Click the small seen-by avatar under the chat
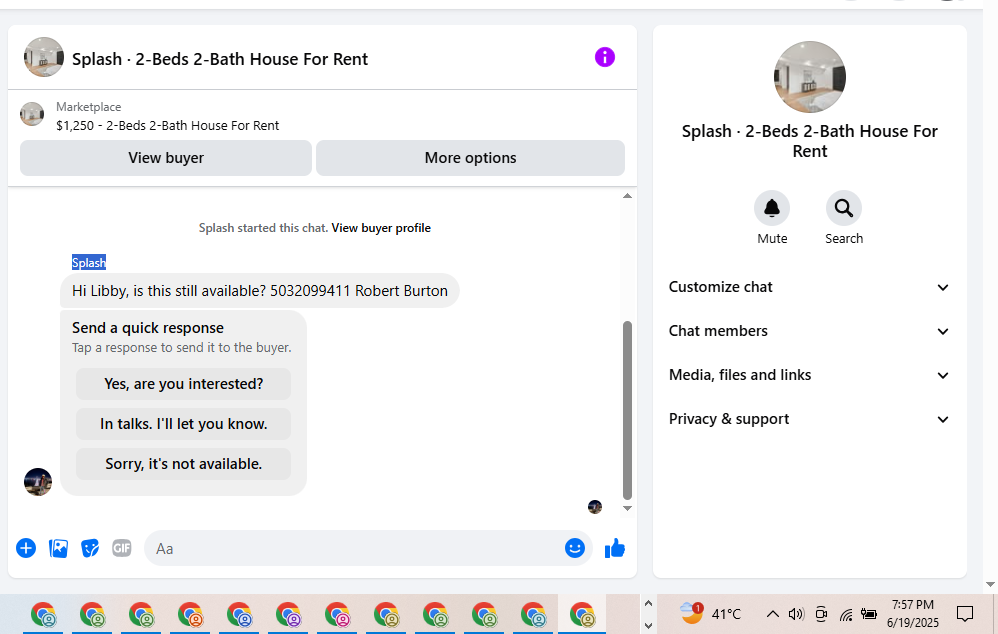 pyautogui.click(x=595, y=507)
